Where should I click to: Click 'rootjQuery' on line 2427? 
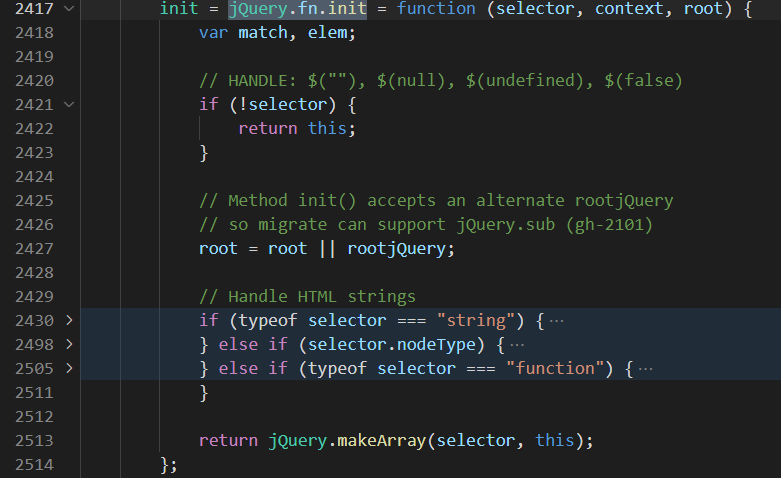(396, 248)
